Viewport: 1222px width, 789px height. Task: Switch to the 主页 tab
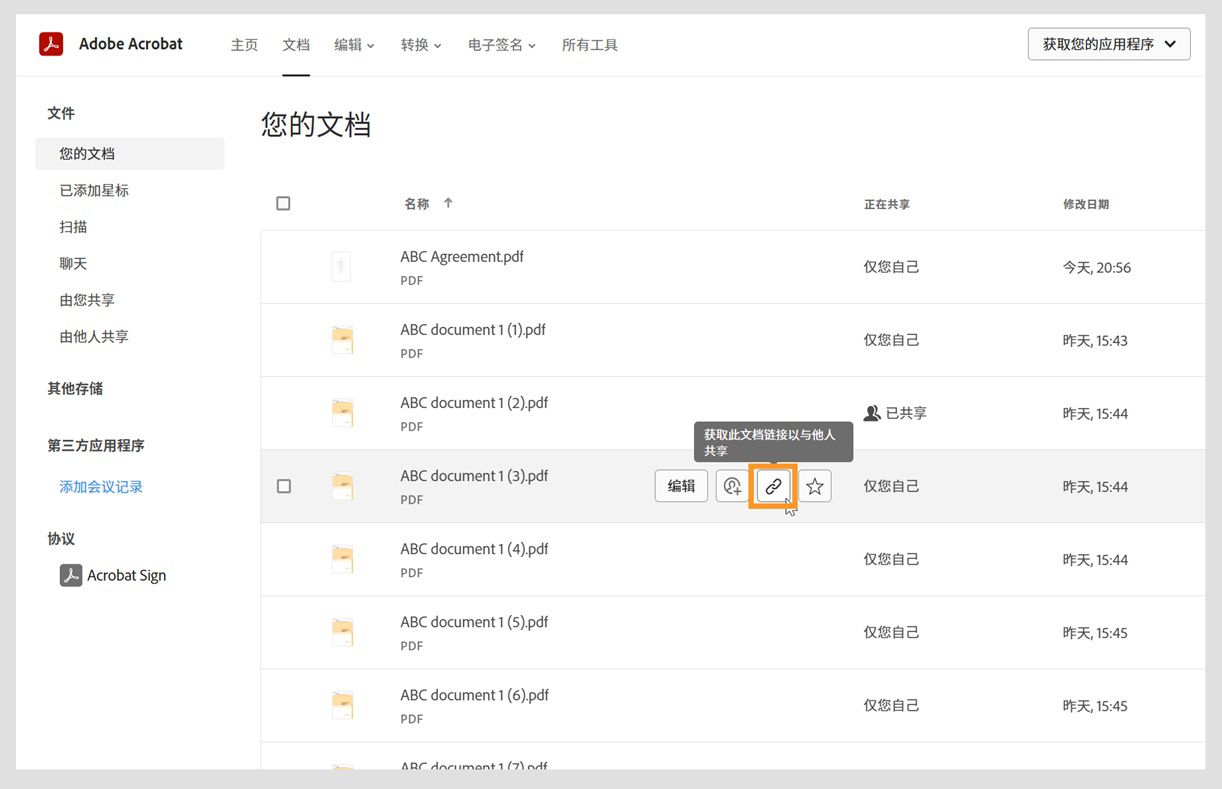(x=244, y=44)
